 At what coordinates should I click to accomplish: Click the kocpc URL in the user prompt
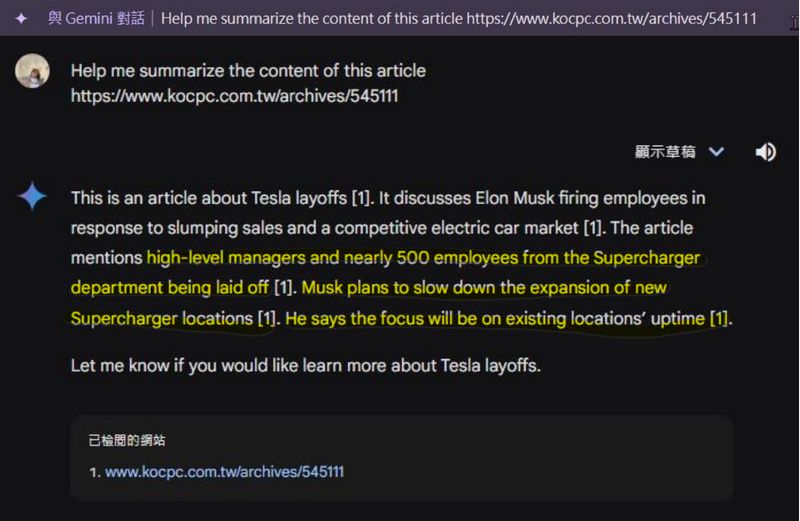click(234, 96)
